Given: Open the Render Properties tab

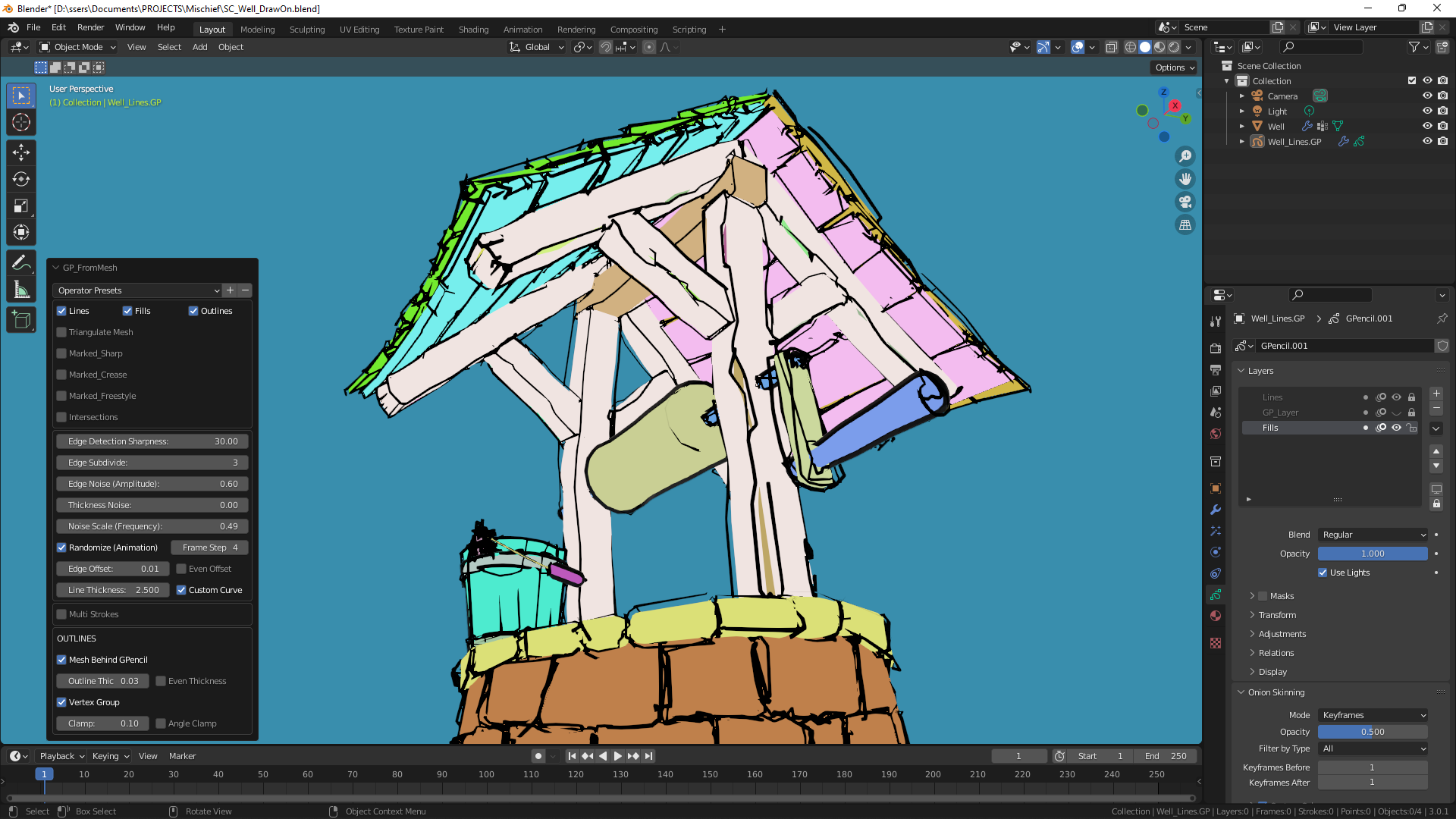Looking at the screenshot, I should (1216, 347).
